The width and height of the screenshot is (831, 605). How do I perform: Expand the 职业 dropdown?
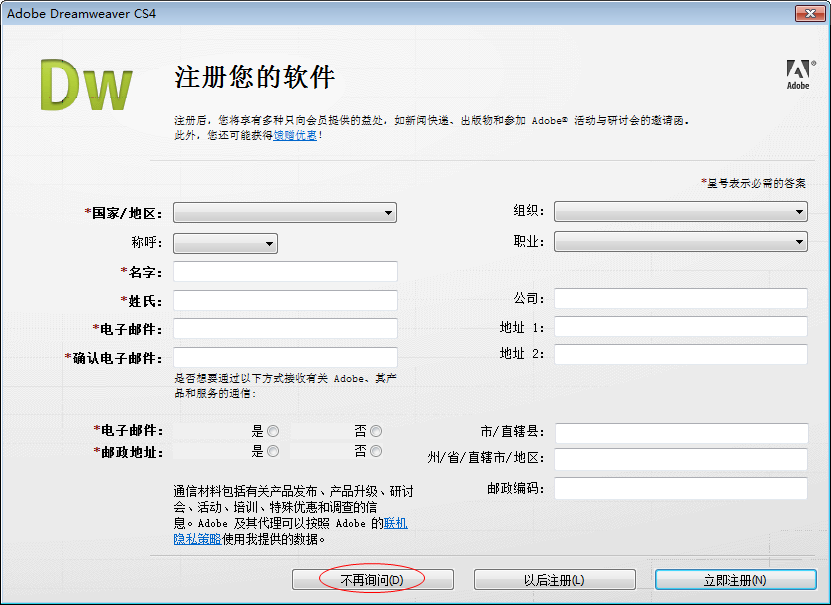point(680,242)
